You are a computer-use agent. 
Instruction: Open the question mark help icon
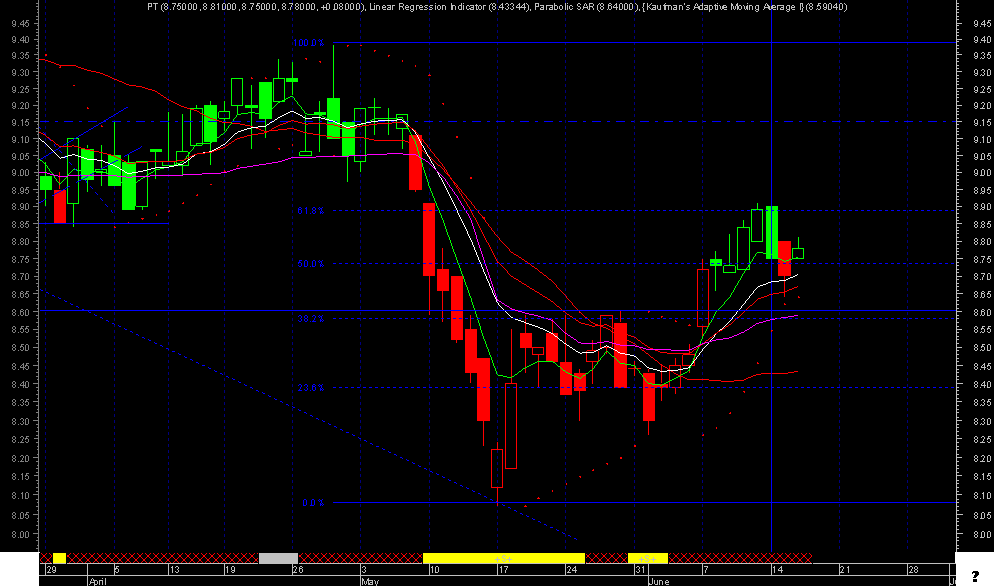975,576
